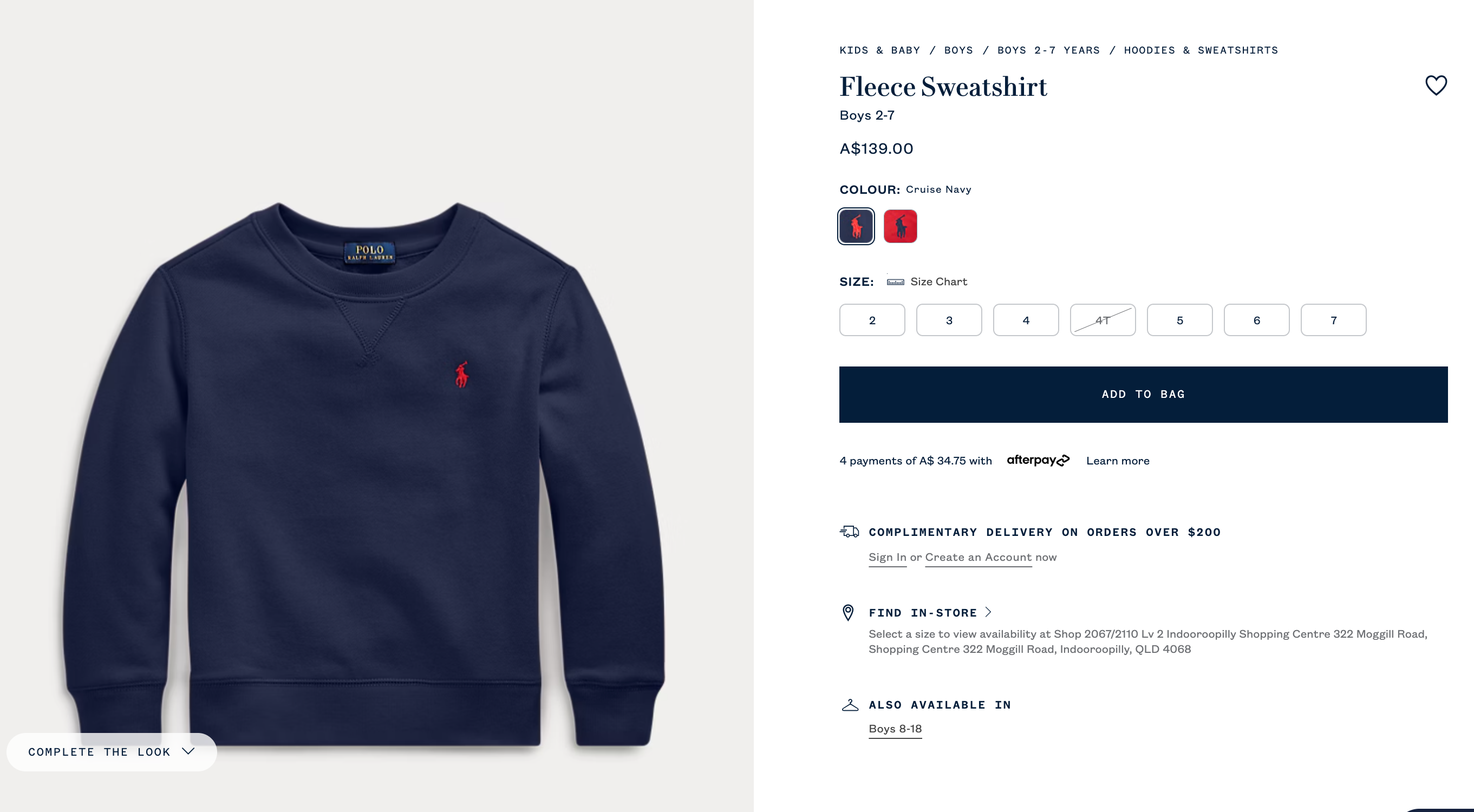Screen dimensions: 1474x812
Task: Click the afterpay logo
Action: point(1038,460)
